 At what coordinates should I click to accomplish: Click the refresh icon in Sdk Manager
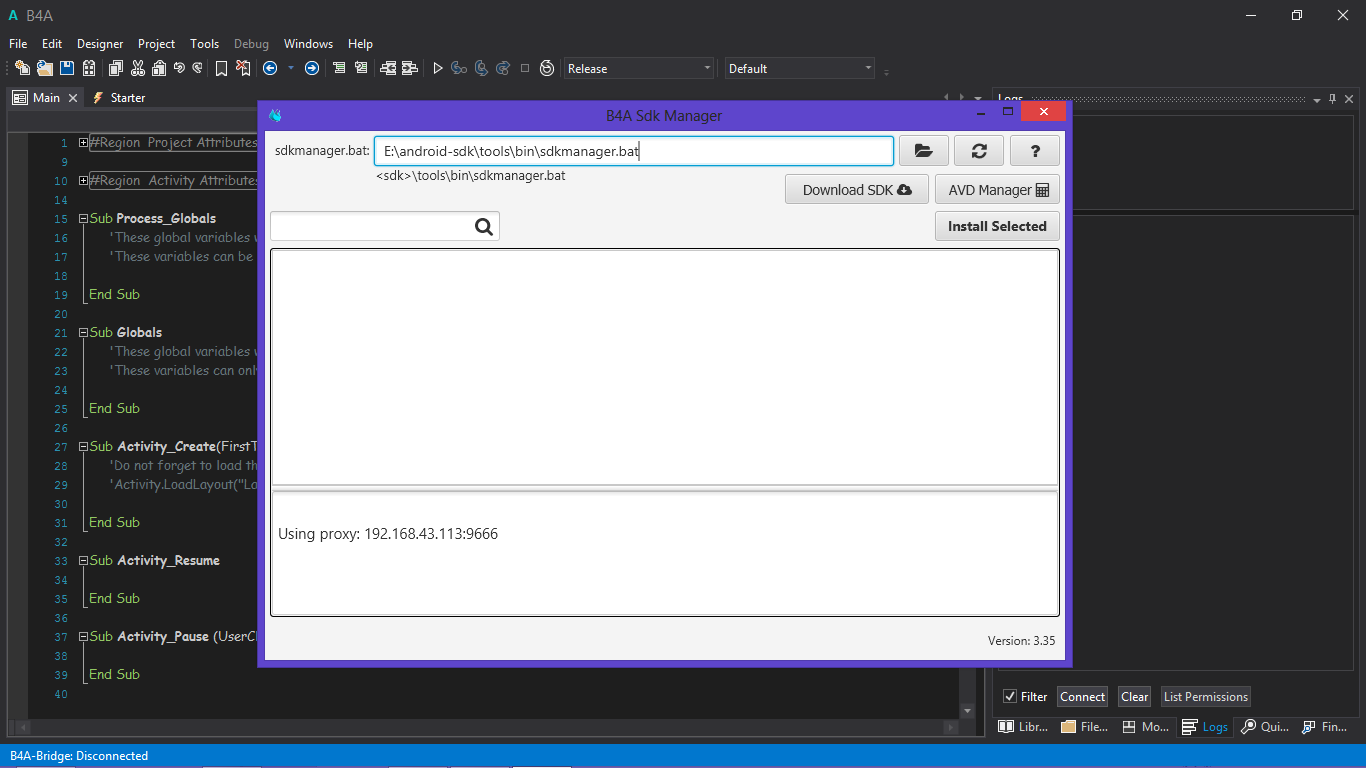[979, 151]
